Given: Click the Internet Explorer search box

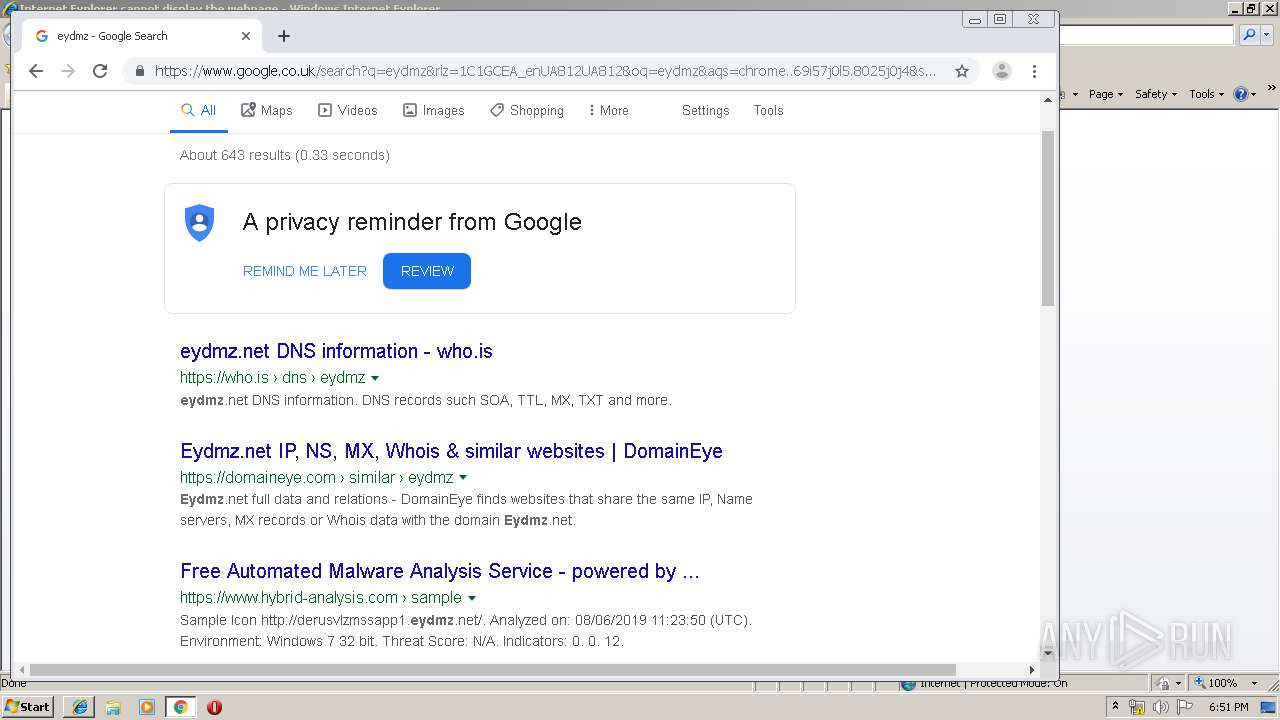Looking at the screenshot, I should [x=1147, y=35].
